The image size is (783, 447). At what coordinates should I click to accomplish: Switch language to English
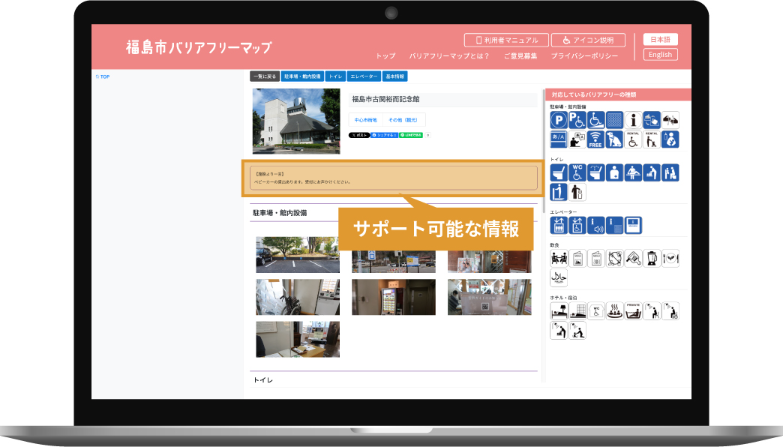(660, 54)
